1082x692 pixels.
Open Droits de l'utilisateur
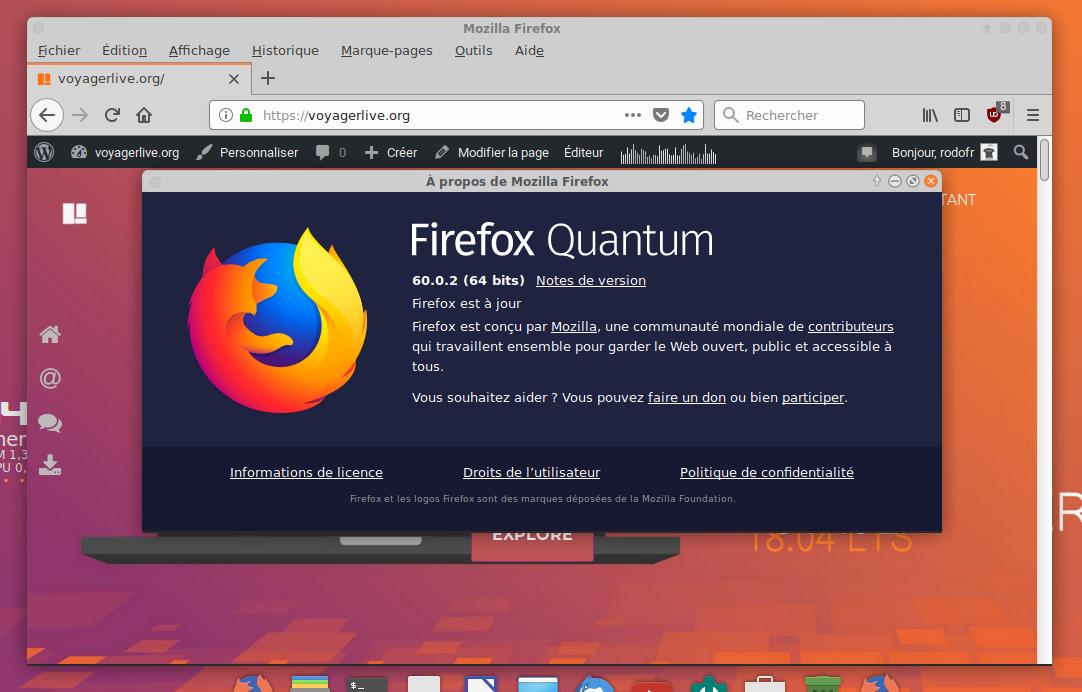coord(531,473)
